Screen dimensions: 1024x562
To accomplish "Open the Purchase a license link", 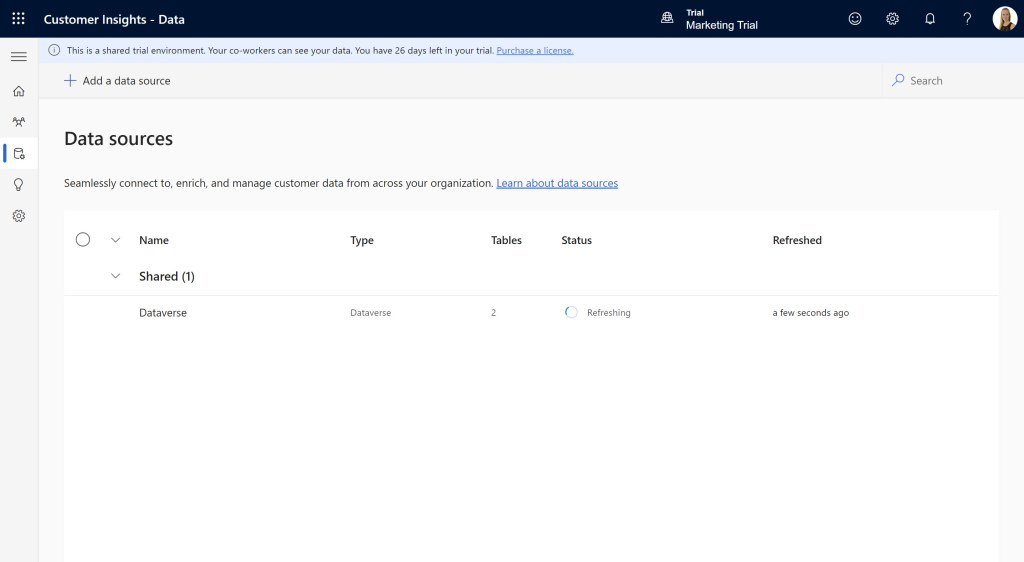I will tap(535, 50).
